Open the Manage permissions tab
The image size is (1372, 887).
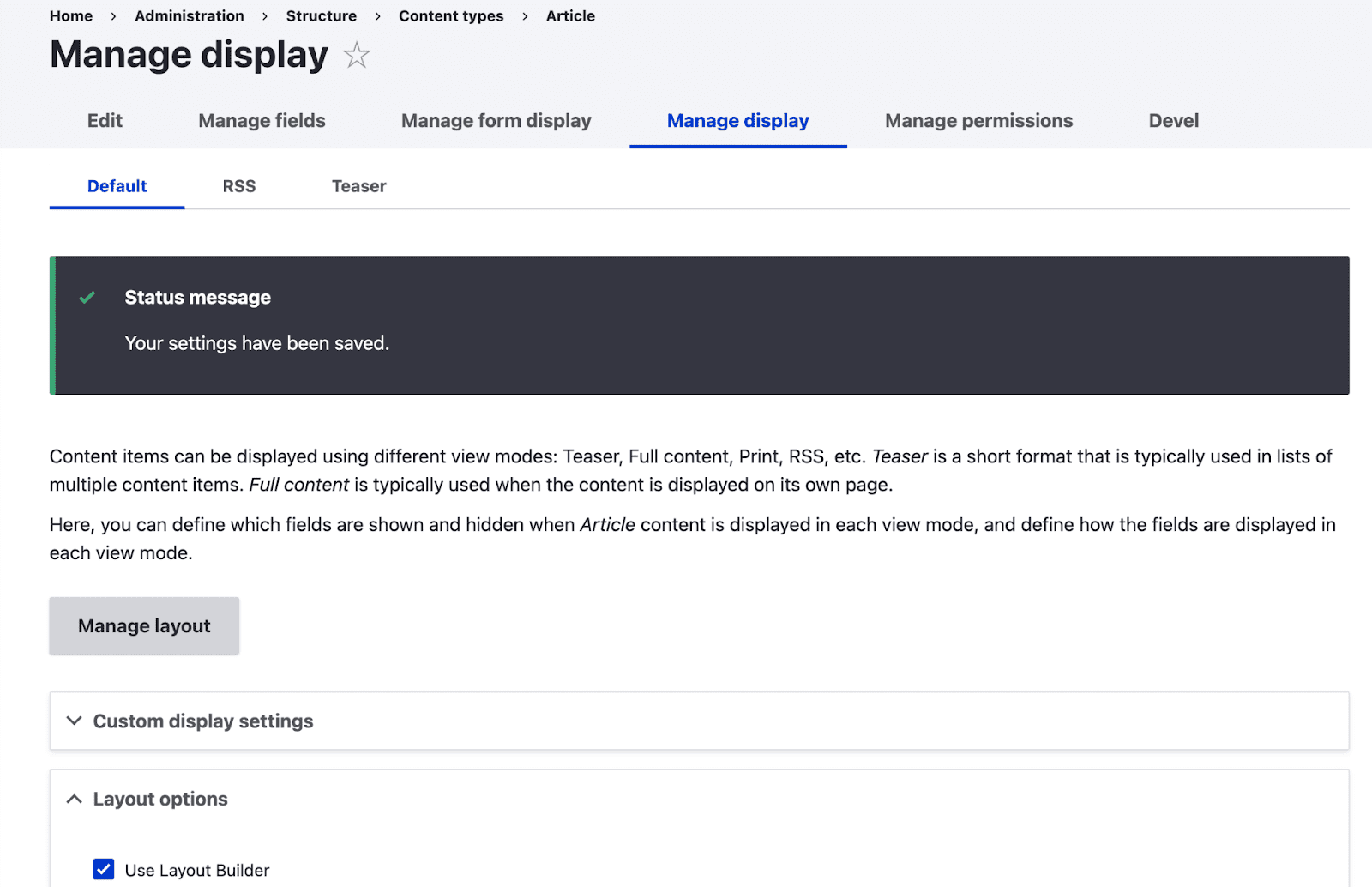978,121
